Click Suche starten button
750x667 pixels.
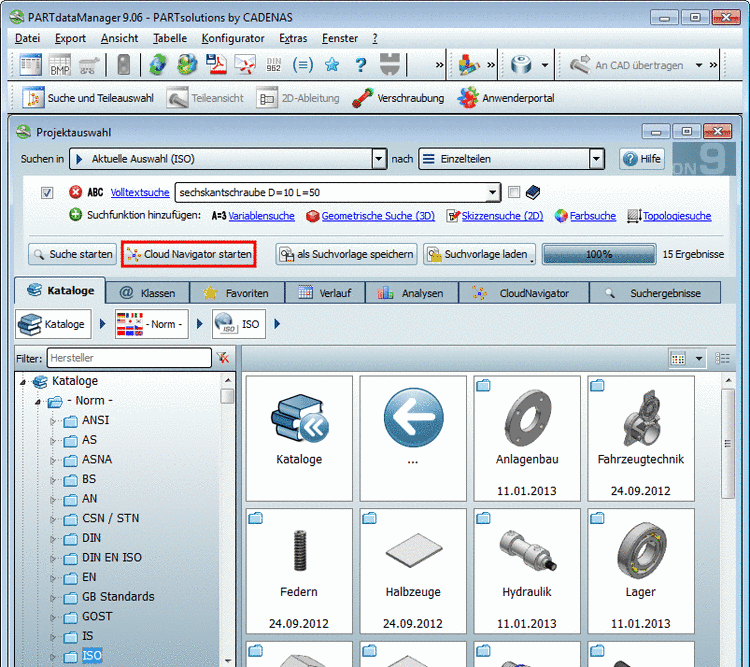(x=73, y=254)
